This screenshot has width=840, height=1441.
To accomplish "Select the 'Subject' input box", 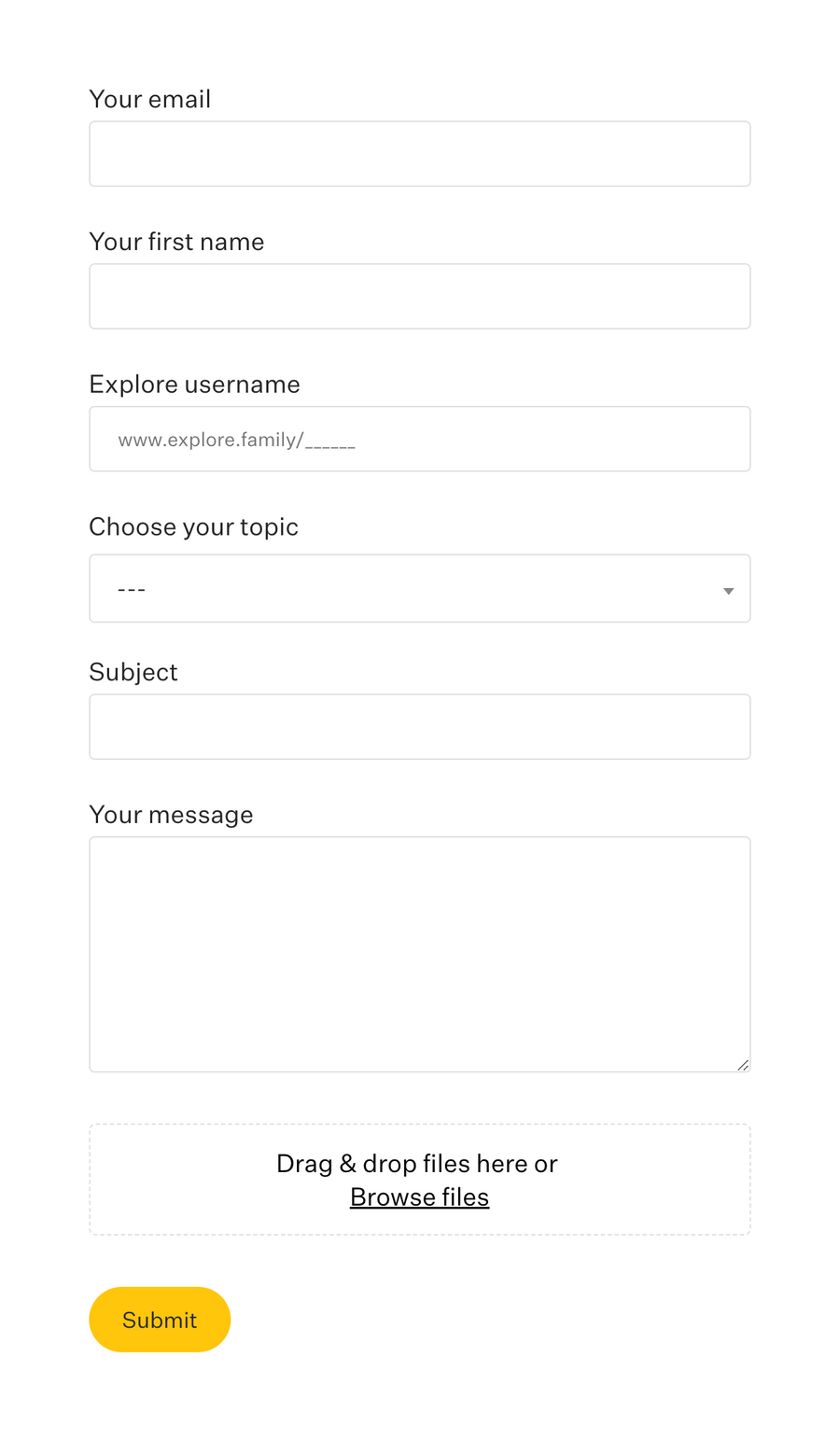I will coord(420,726).
